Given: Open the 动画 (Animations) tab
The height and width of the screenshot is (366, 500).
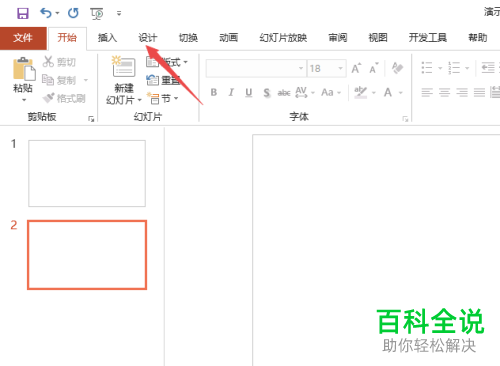Looking at the screenshot, I should tap(229, 38).
